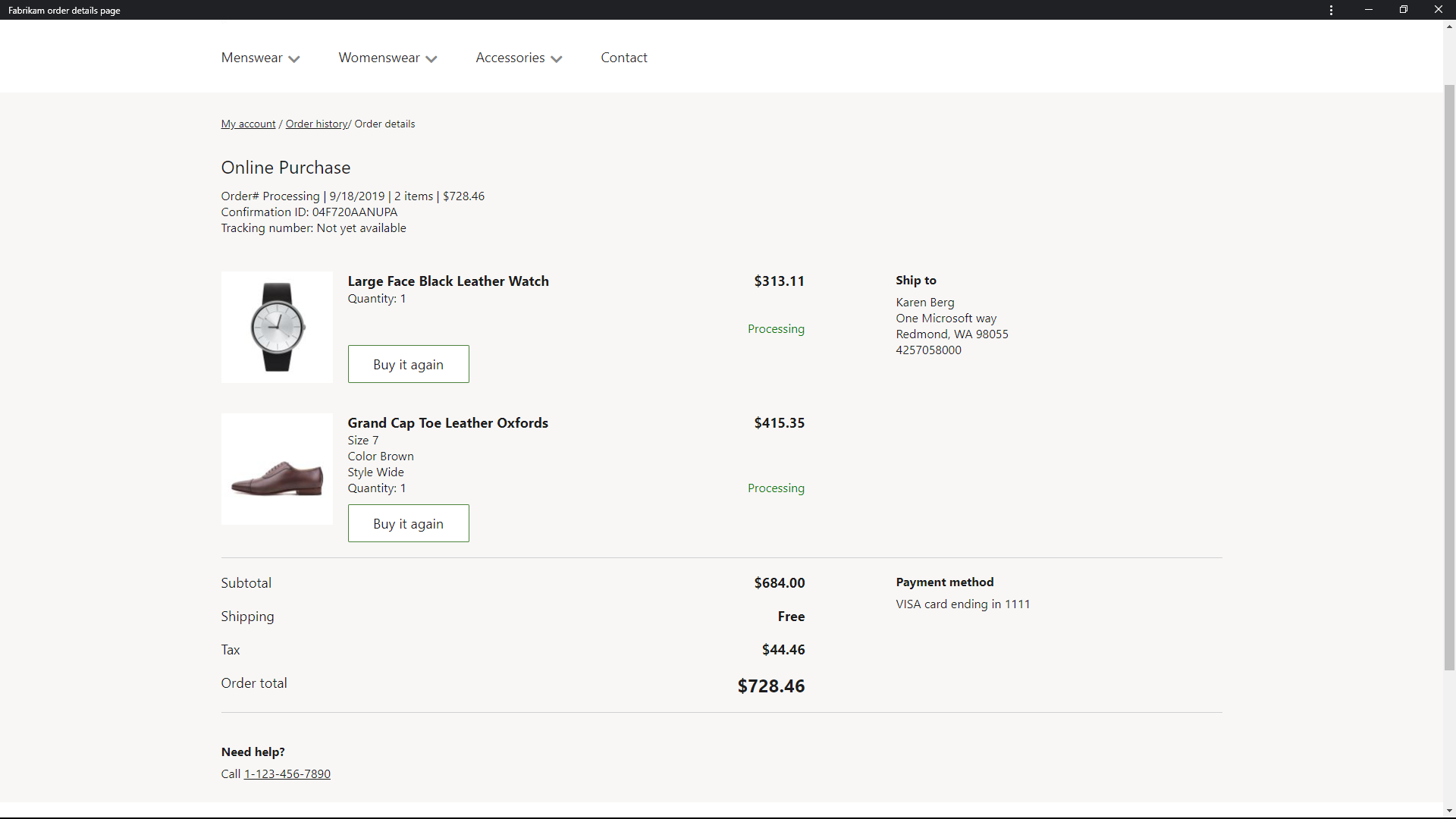Expand the Menswear dropdown menu
Image resolution: width=1456 pixels, height=819 pixels.
(260, 58)
